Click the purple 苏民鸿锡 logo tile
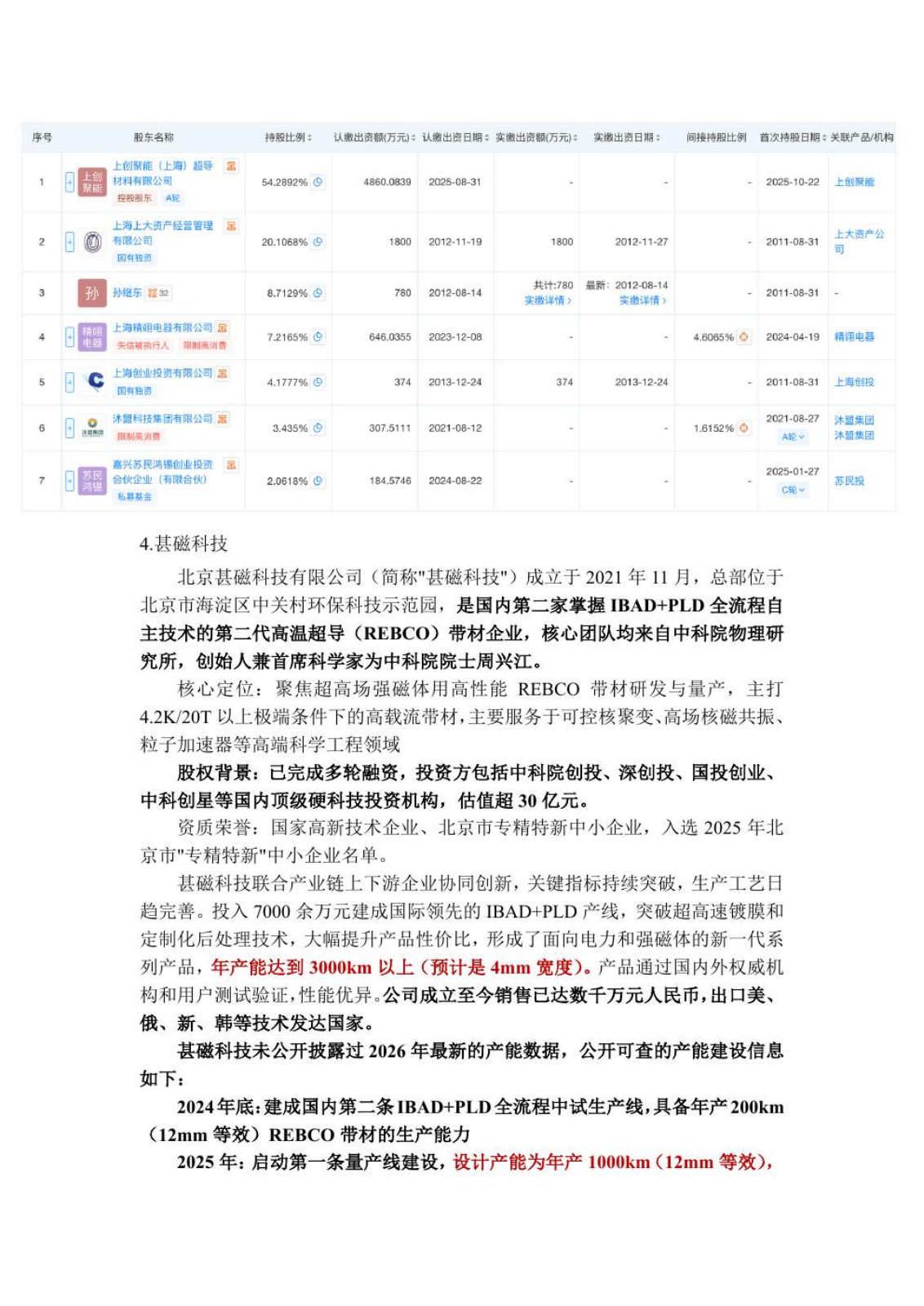924x1306 pixels. pyautogui.click(x=92, y=481)
